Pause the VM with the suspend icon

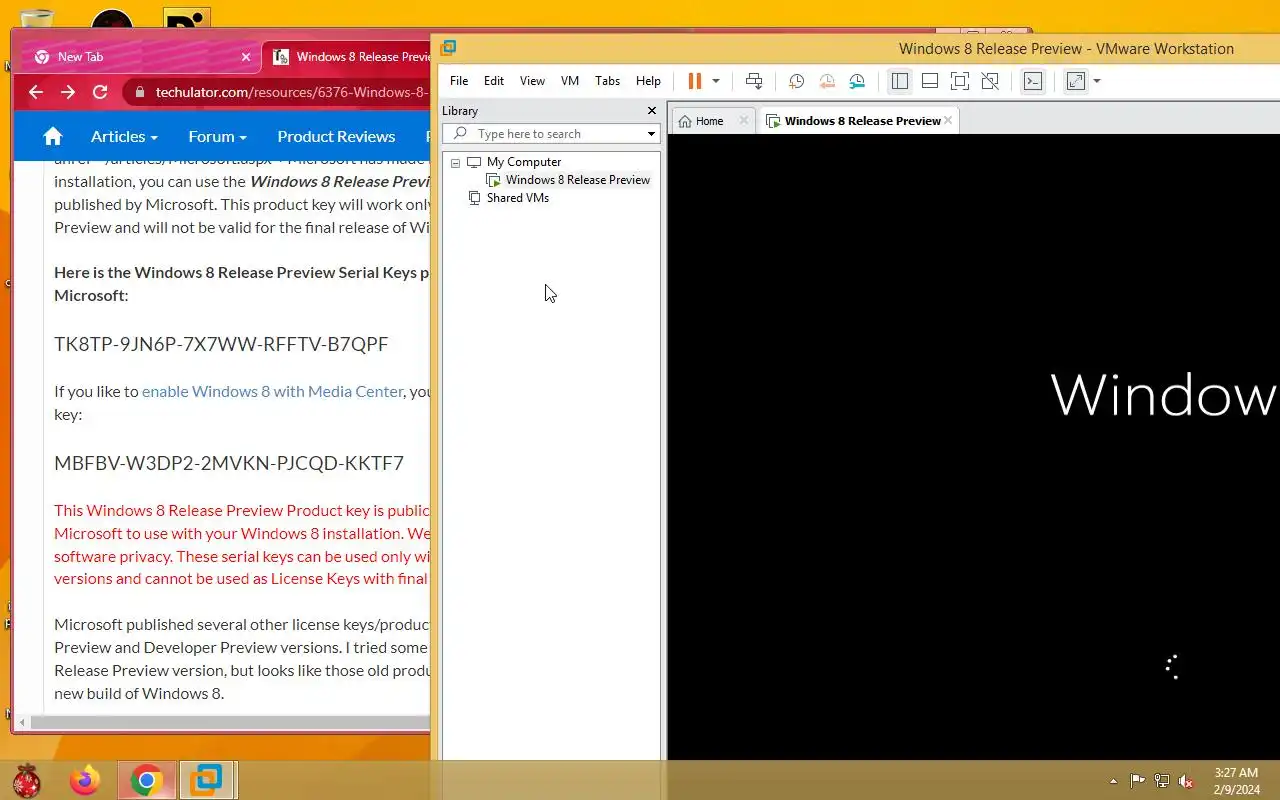click(694, 81)
